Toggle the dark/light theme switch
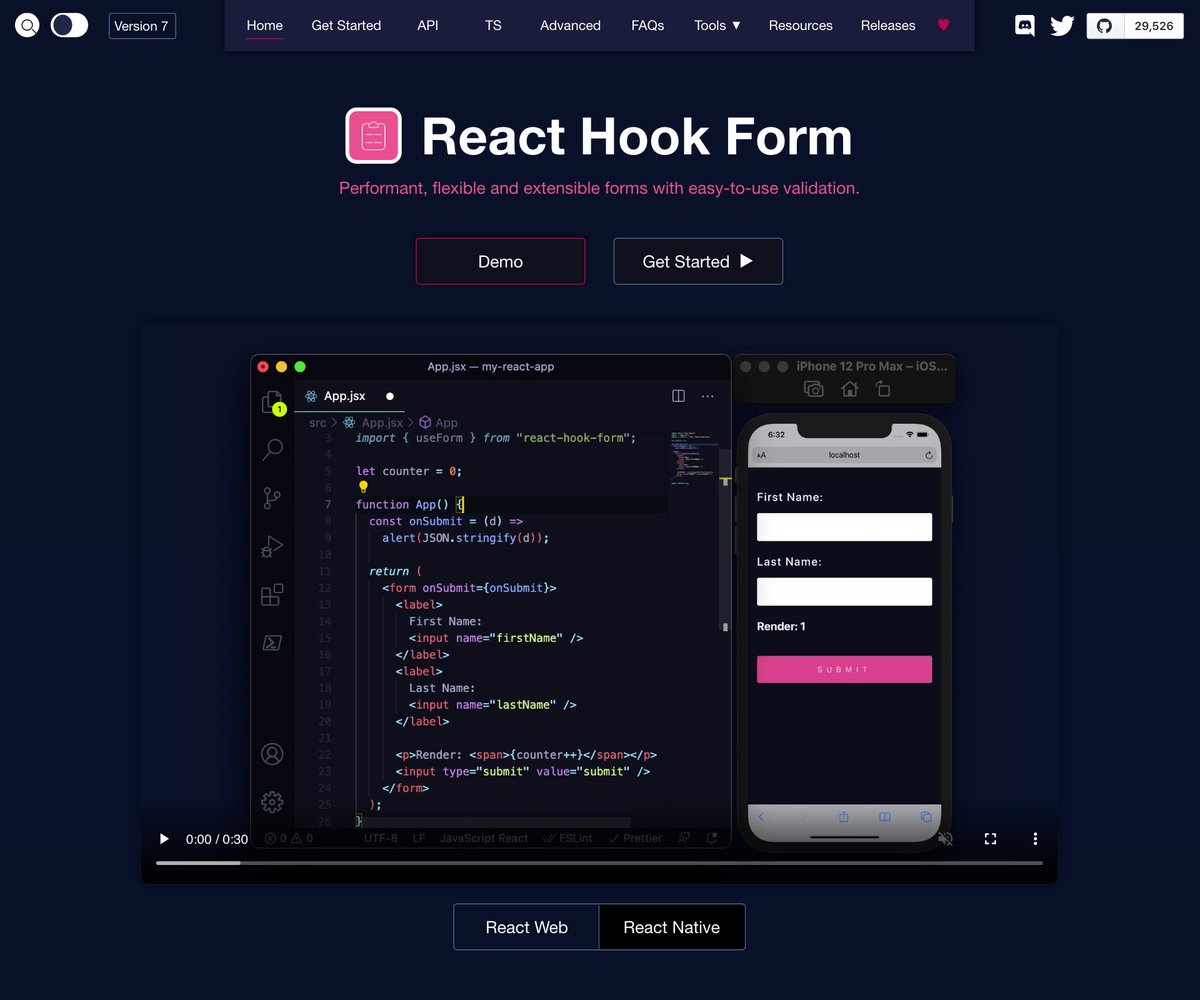Screen dimensions: 1200x1000 click(x=69, y=25)
